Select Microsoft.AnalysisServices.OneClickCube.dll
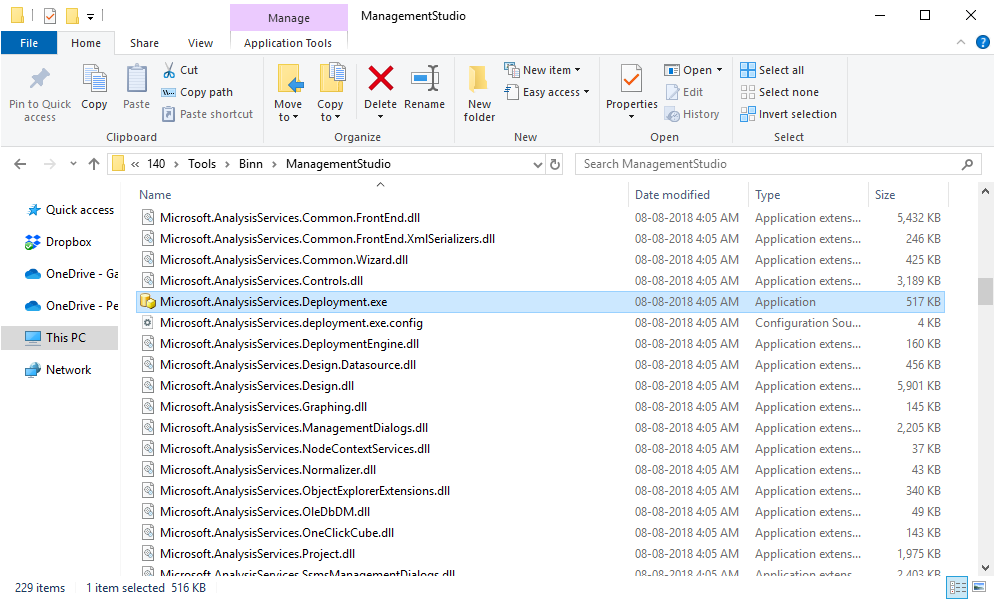The height and width of the screenshot is (600, 995). pos(541,533)
